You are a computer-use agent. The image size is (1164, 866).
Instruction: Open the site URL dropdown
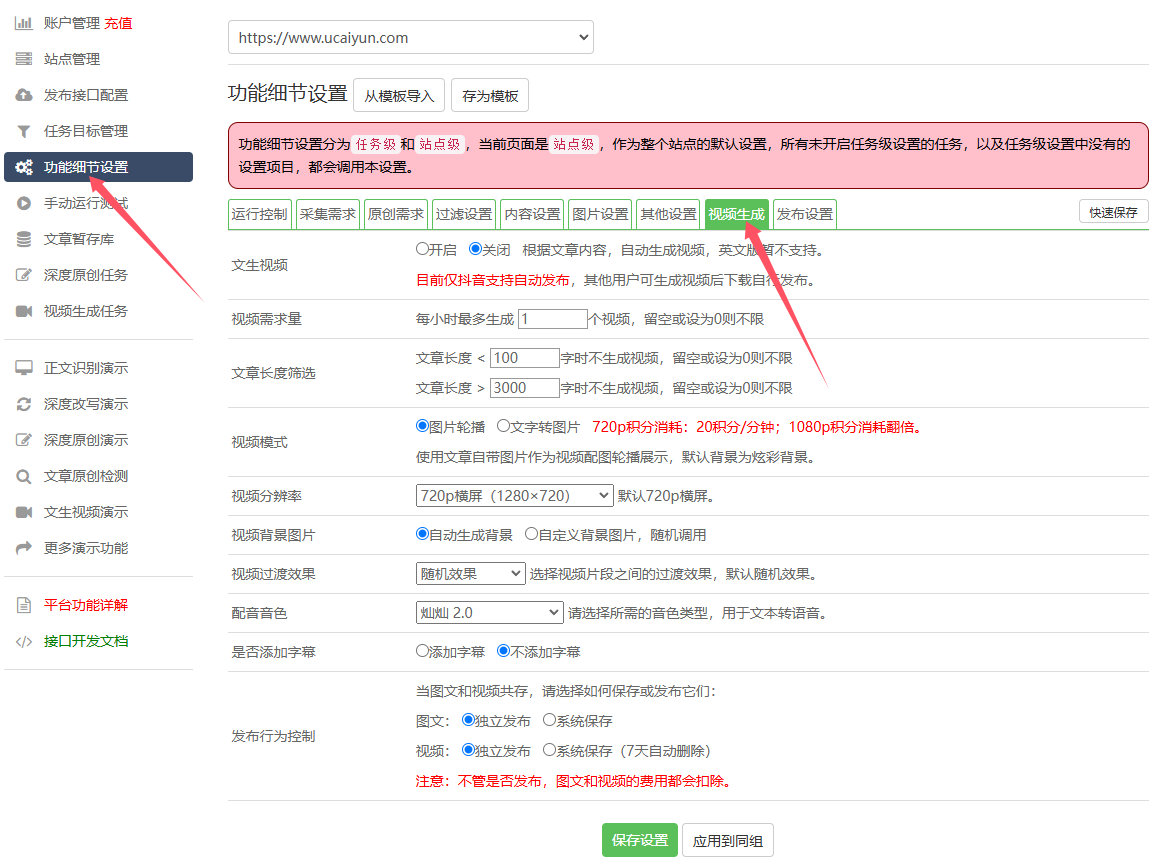411,37
